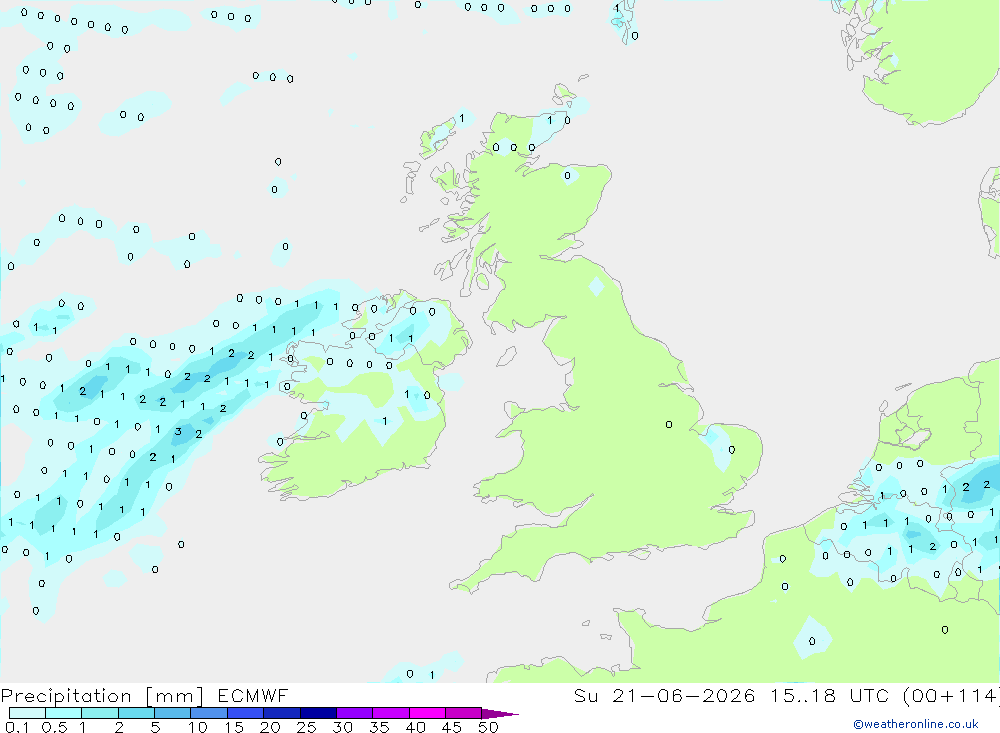Click the '35' legend scale label

tap(379, 727)
